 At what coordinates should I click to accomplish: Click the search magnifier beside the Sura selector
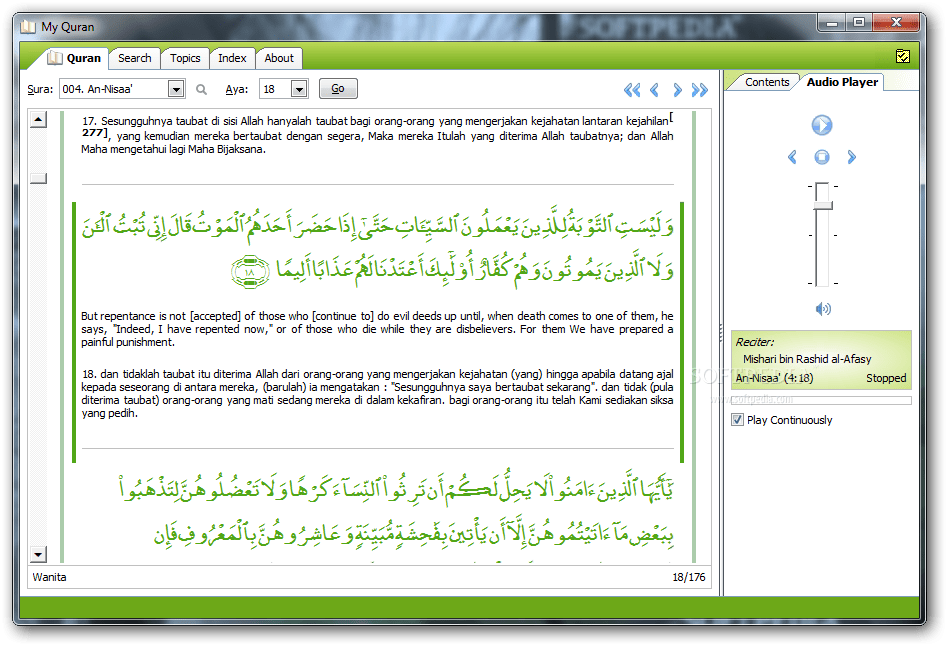[201, 88]
